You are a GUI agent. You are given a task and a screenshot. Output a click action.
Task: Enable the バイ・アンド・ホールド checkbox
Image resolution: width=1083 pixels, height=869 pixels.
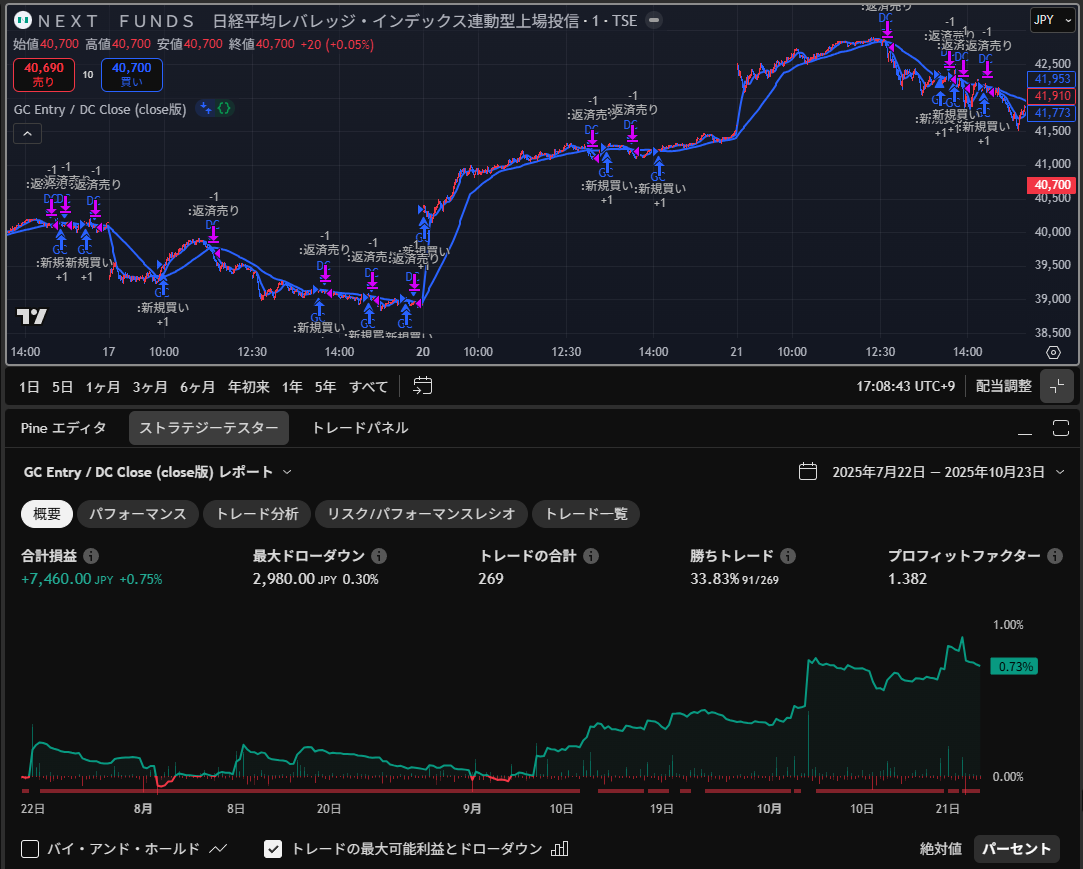[30, 849]
